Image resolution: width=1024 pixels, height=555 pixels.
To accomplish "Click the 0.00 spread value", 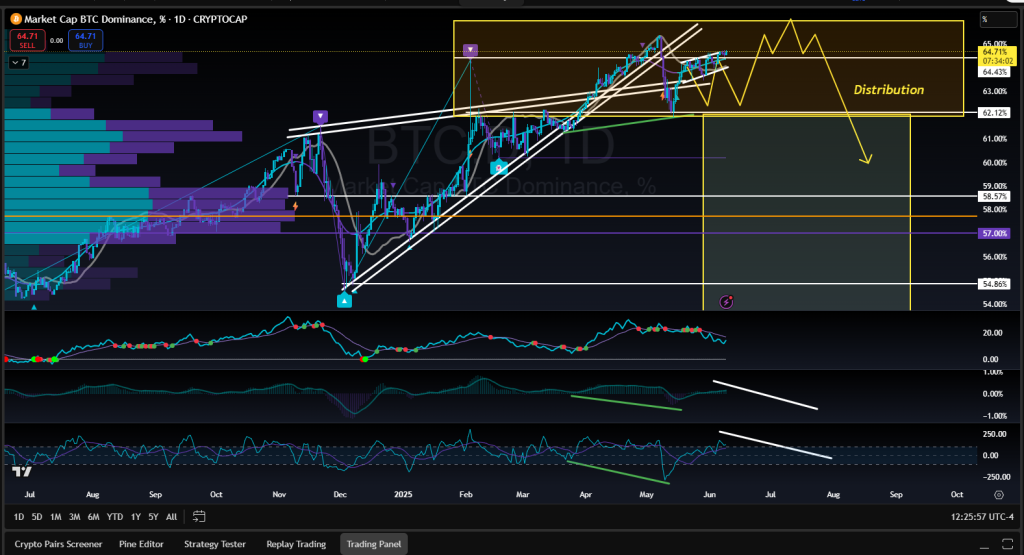I will 57,40.
